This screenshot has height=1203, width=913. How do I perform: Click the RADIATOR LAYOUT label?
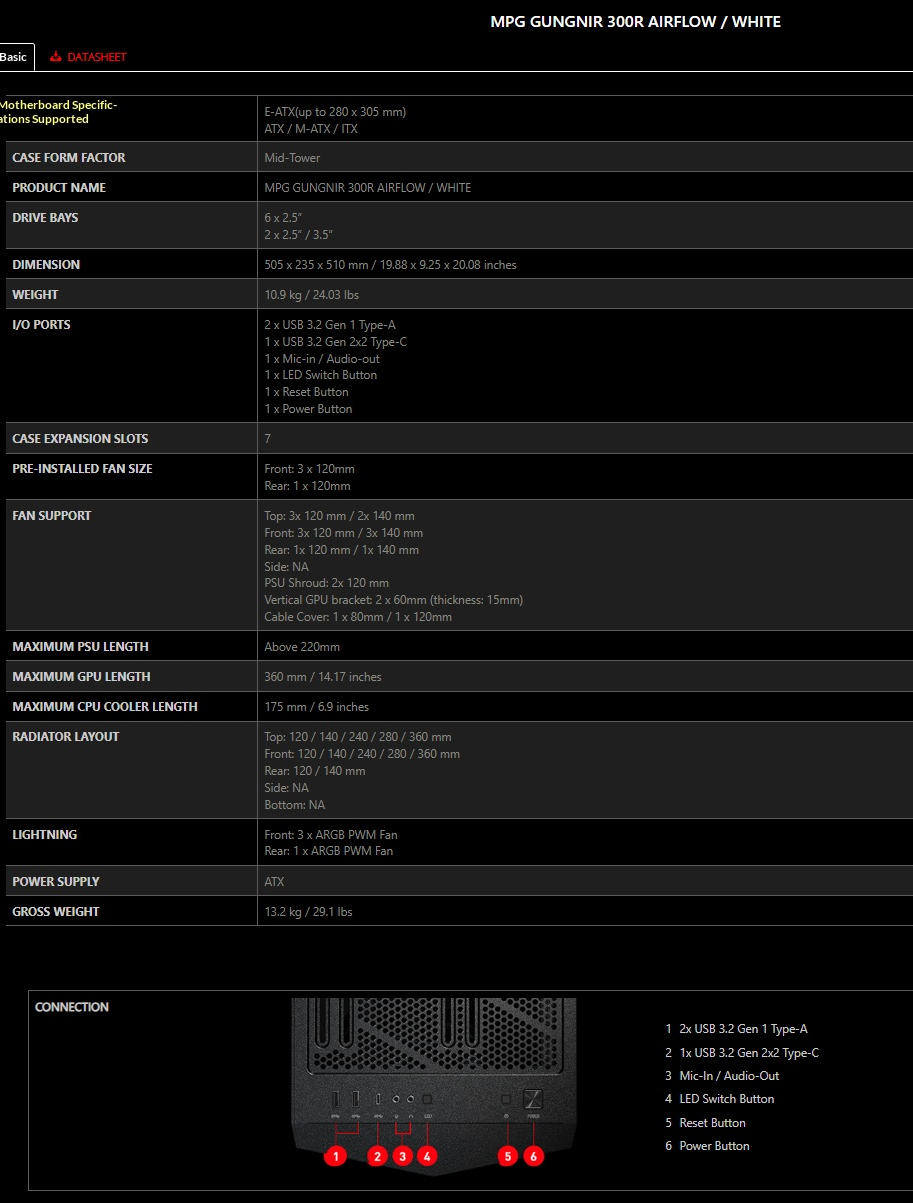(66, 737)
